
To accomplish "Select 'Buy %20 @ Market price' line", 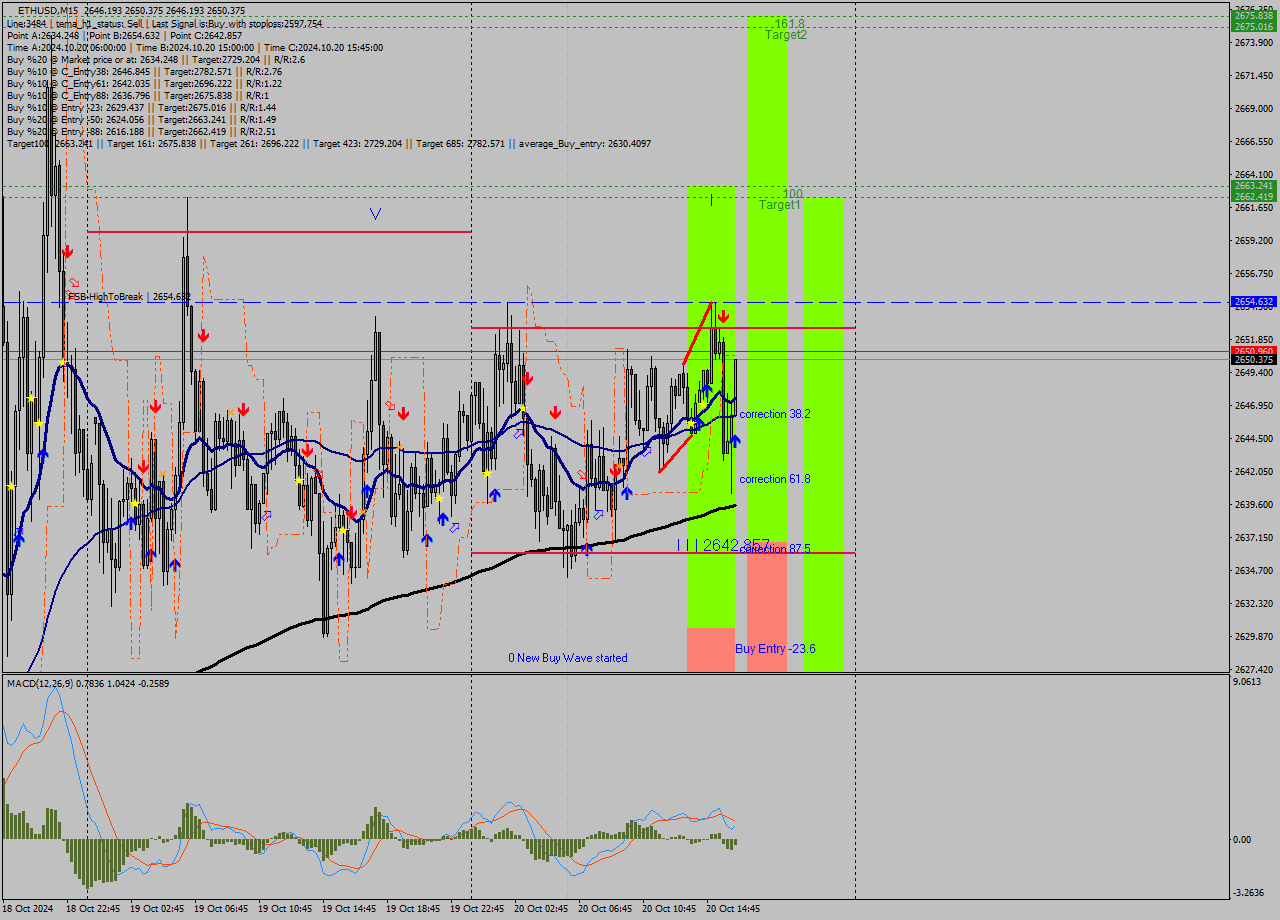I will pyautogui.click(x=156, y=59).
